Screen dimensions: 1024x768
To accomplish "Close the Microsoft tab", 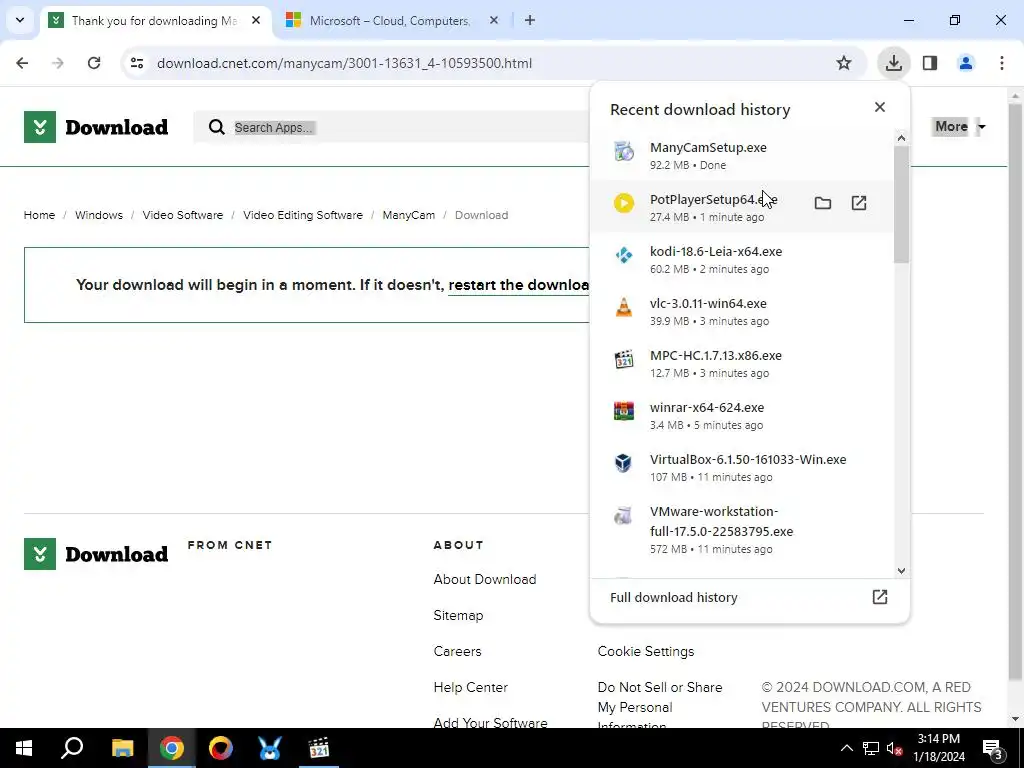I will pyautogui.click(x=494, y=21).
